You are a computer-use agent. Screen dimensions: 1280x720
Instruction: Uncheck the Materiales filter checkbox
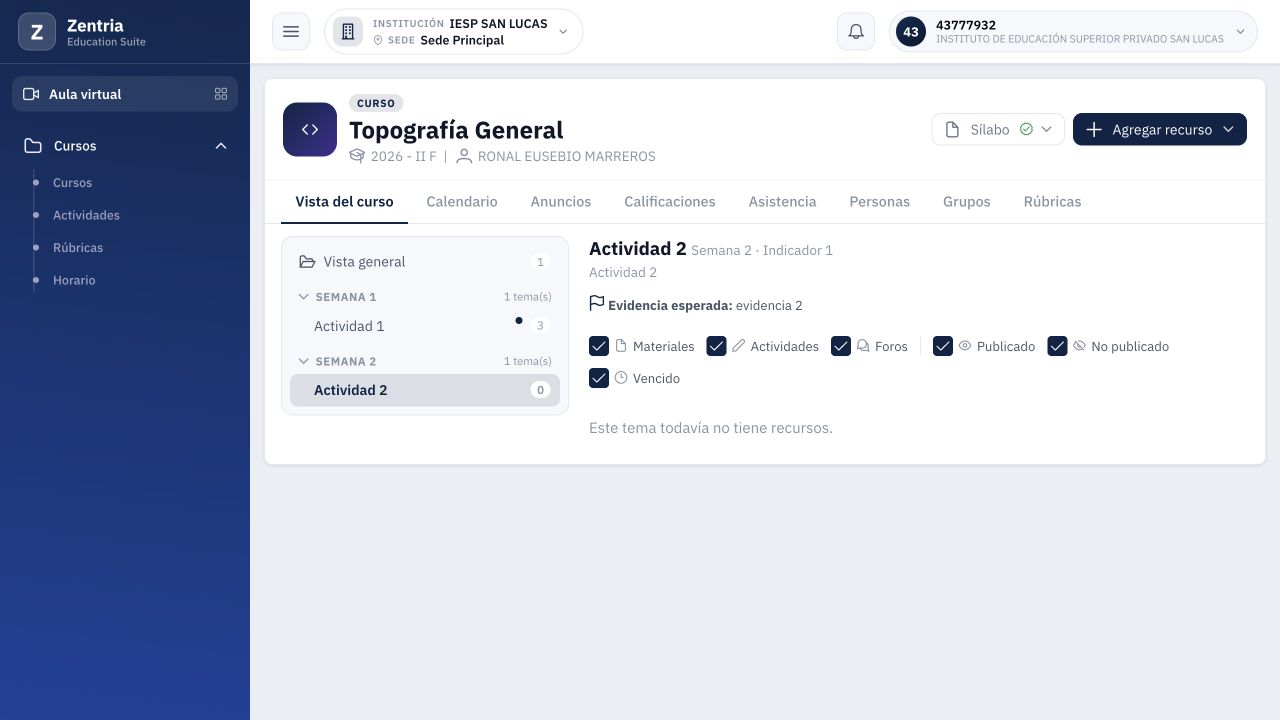[599, 346]
